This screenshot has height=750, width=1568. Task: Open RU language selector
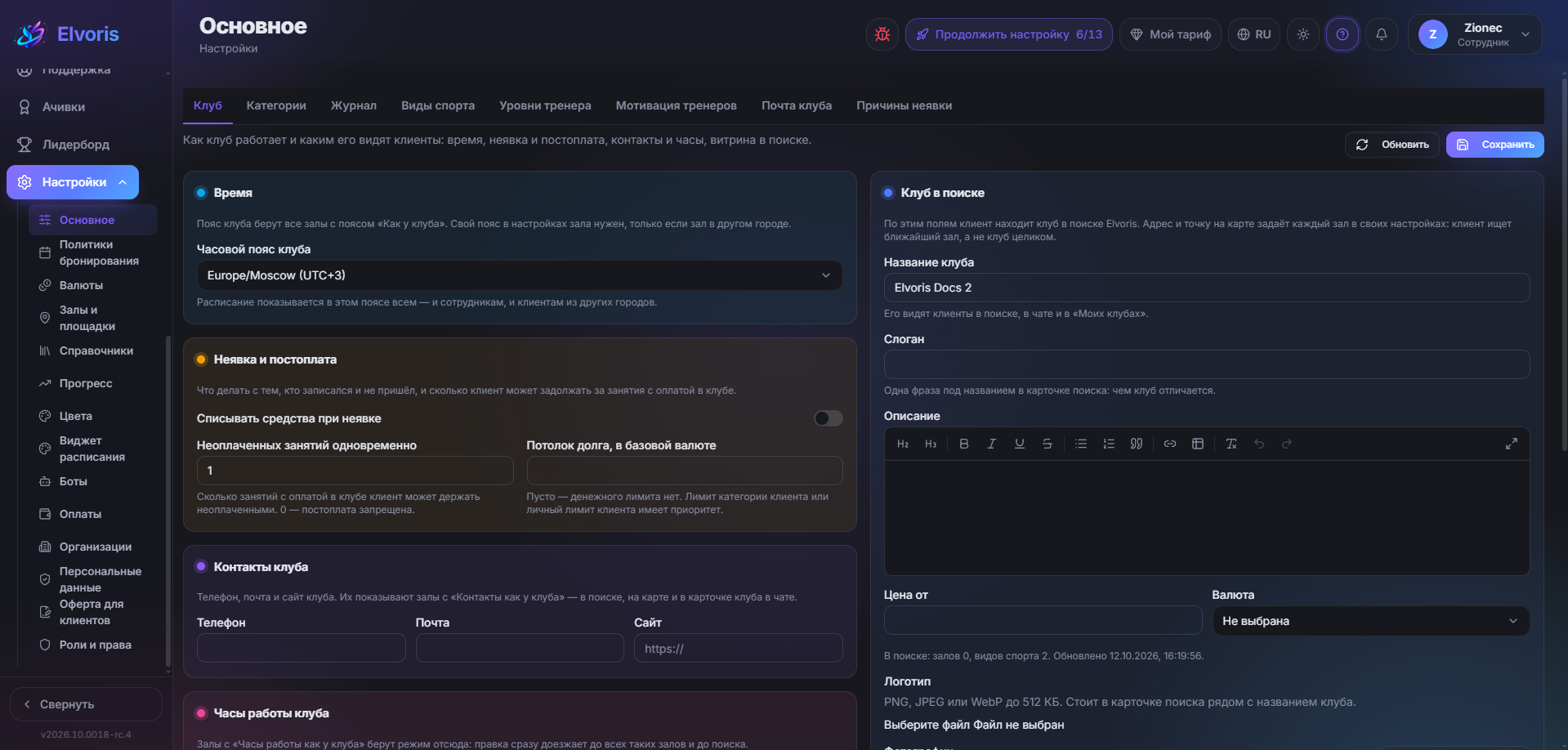(1254, 34)
